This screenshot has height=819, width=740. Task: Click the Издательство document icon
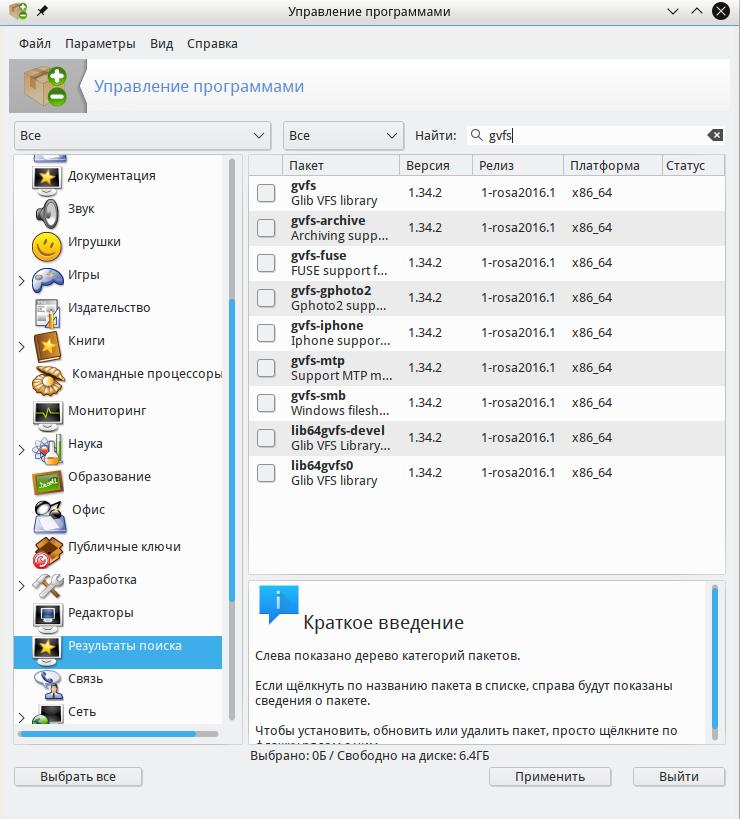pos(47,313)
